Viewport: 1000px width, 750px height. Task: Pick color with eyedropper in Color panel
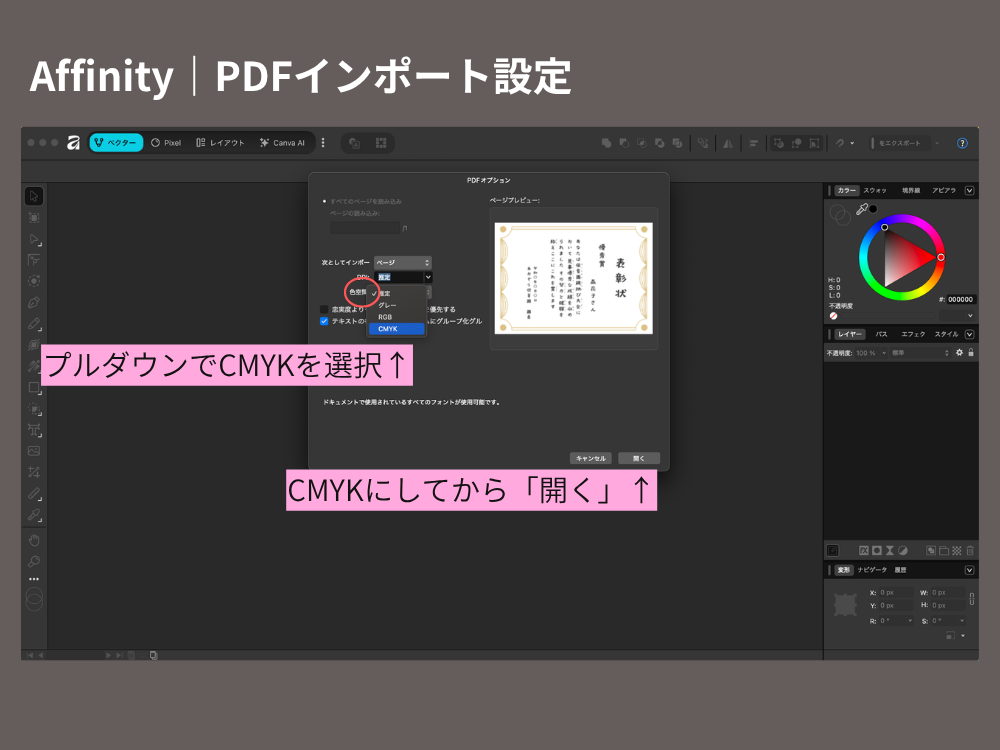click(x=862, y=209)
